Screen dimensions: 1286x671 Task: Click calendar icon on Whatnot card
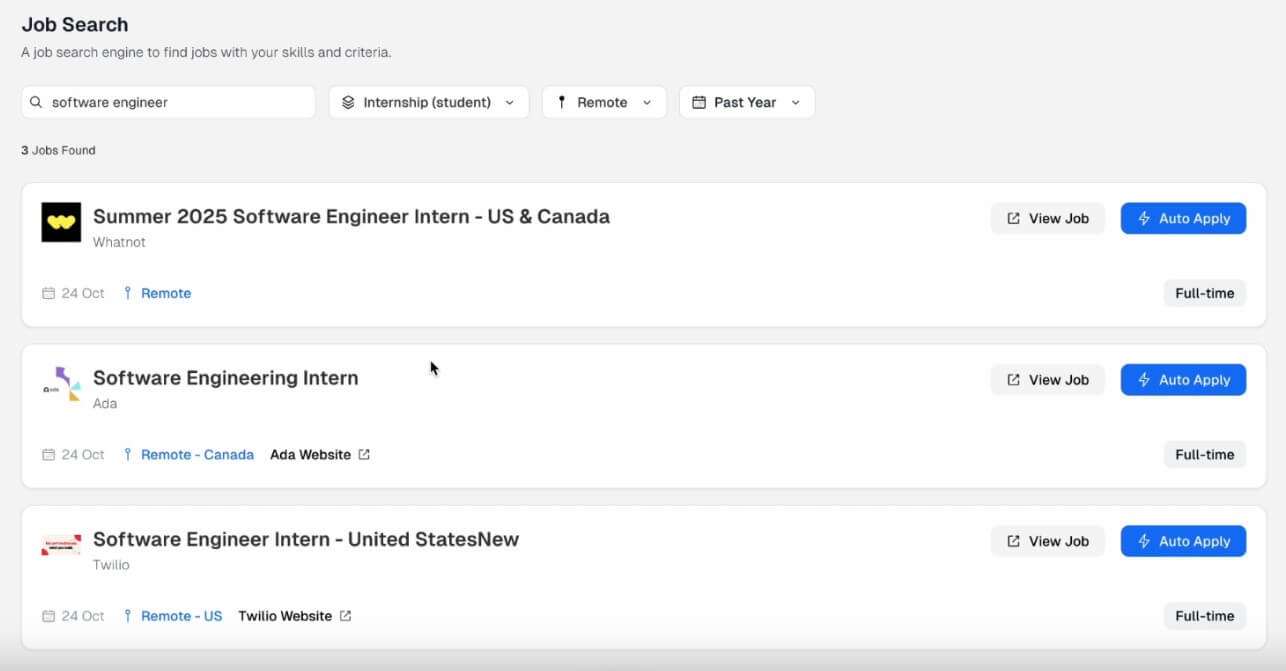click(x=48, y=293)
